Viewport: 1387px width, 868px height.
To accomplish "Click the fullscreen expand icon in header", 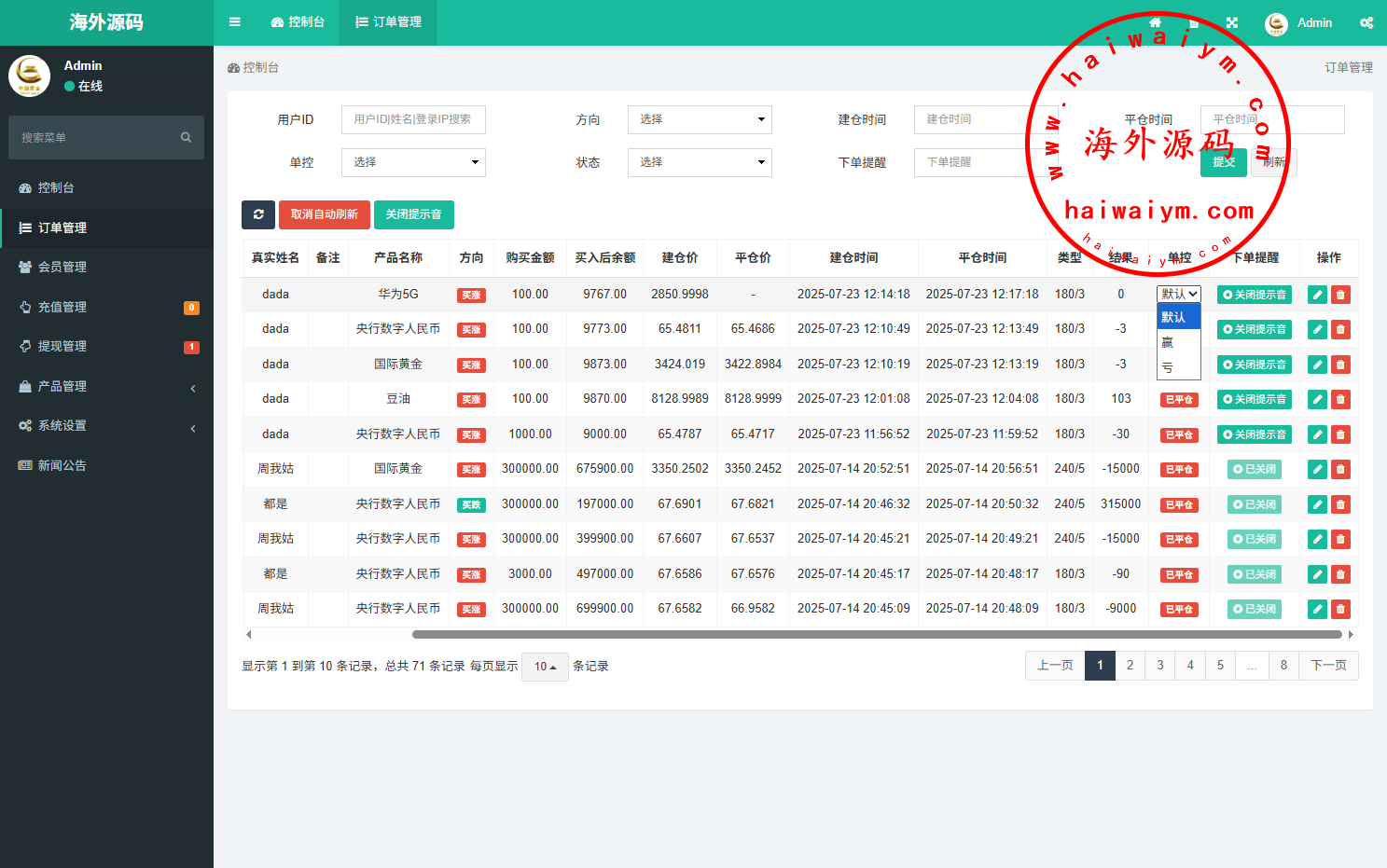I will click(x=1232, y=22).
